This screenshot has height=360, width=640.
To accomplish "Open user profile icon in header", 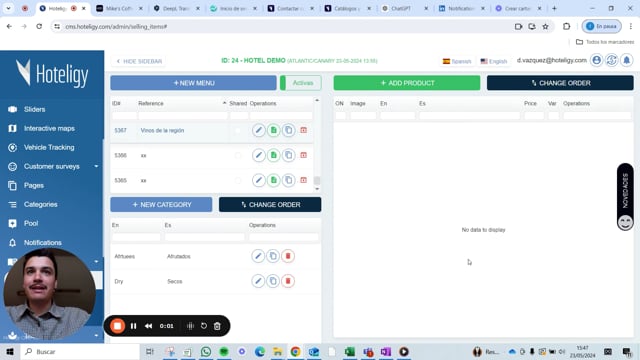I will click(x=596, y=60).
